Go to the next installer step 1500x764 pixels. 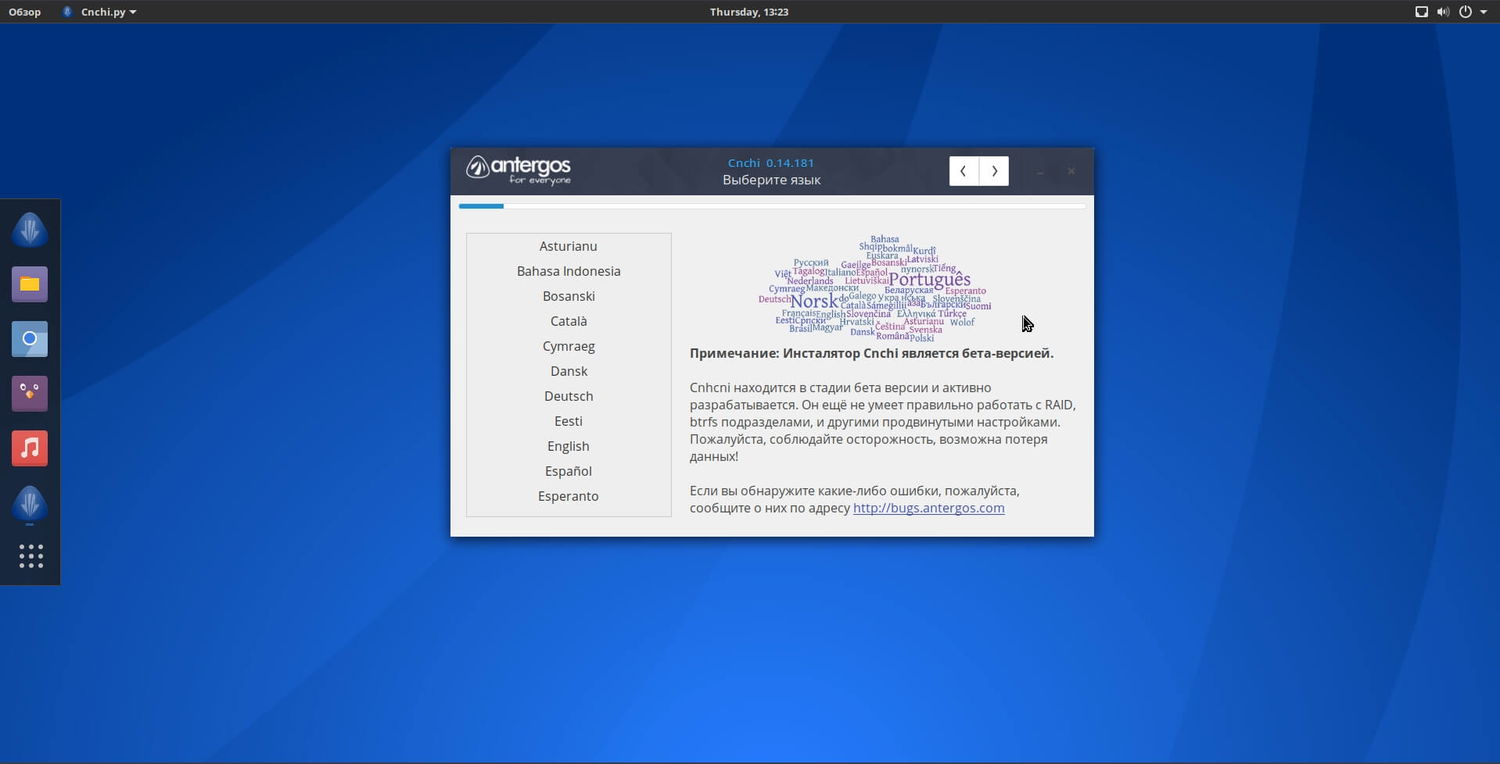pos(994,171)
